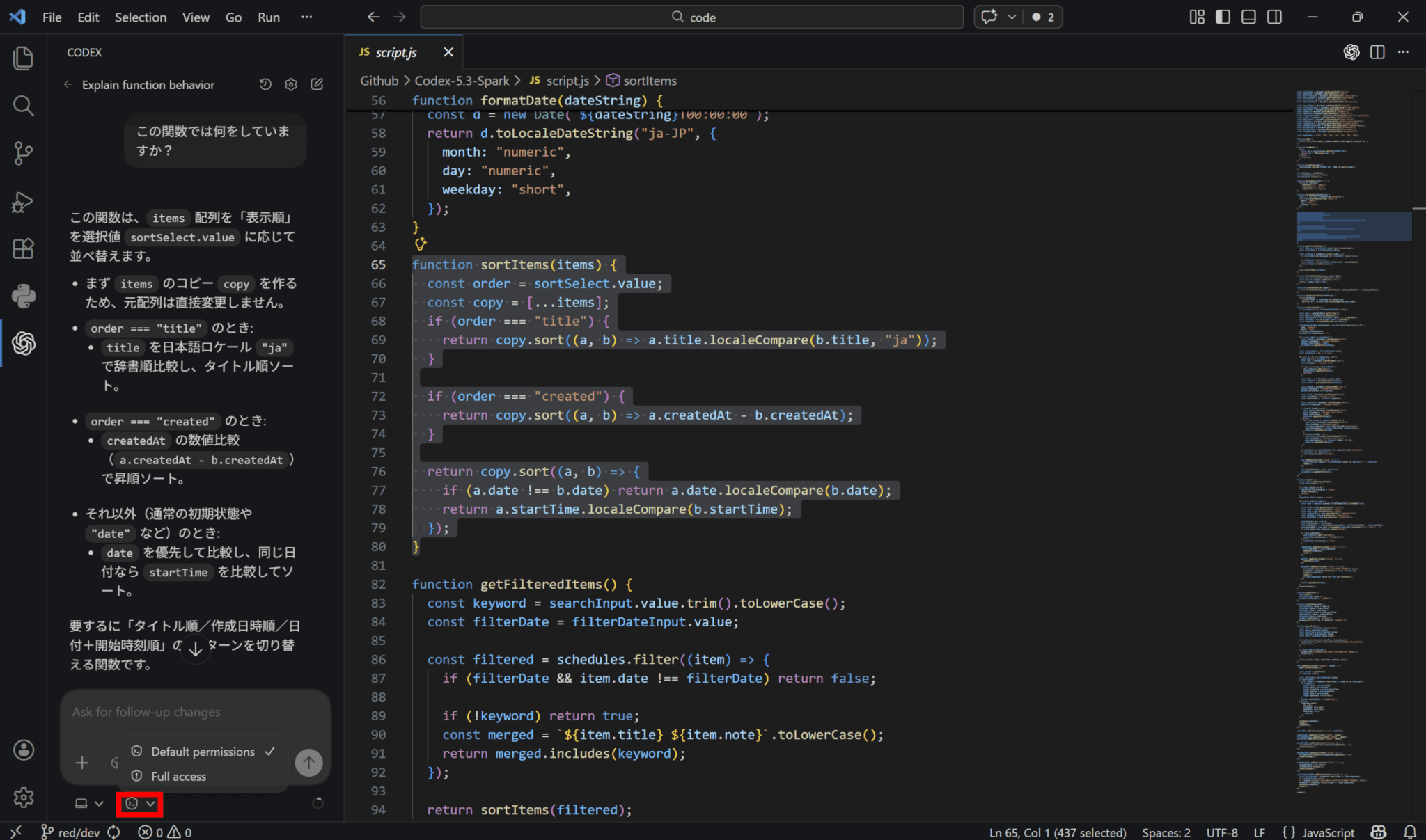Select Default permissions option
Screen dimensions: 1426x840
coord(203,752)
